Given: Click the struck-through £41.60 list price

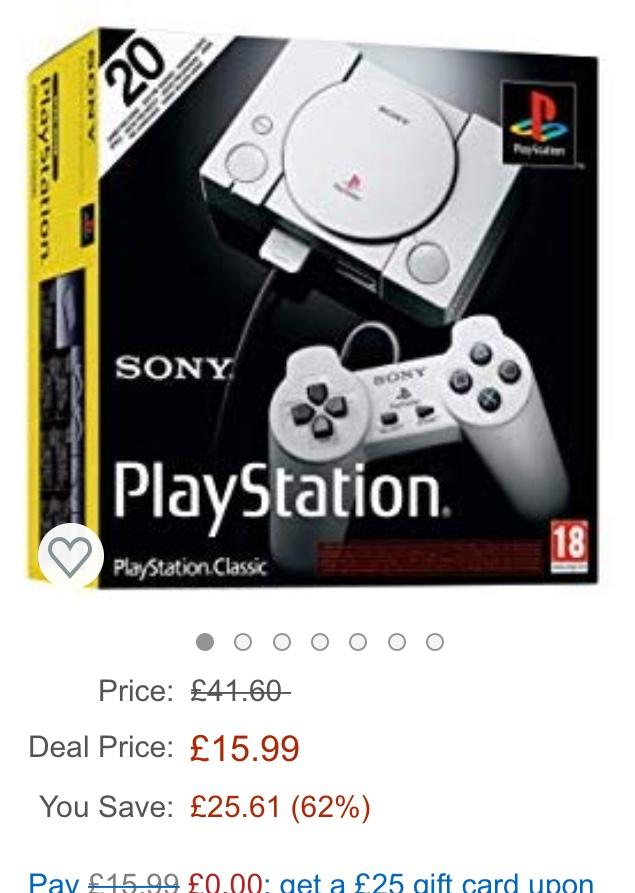Looking at the screenshot, I should coord(240,691).
